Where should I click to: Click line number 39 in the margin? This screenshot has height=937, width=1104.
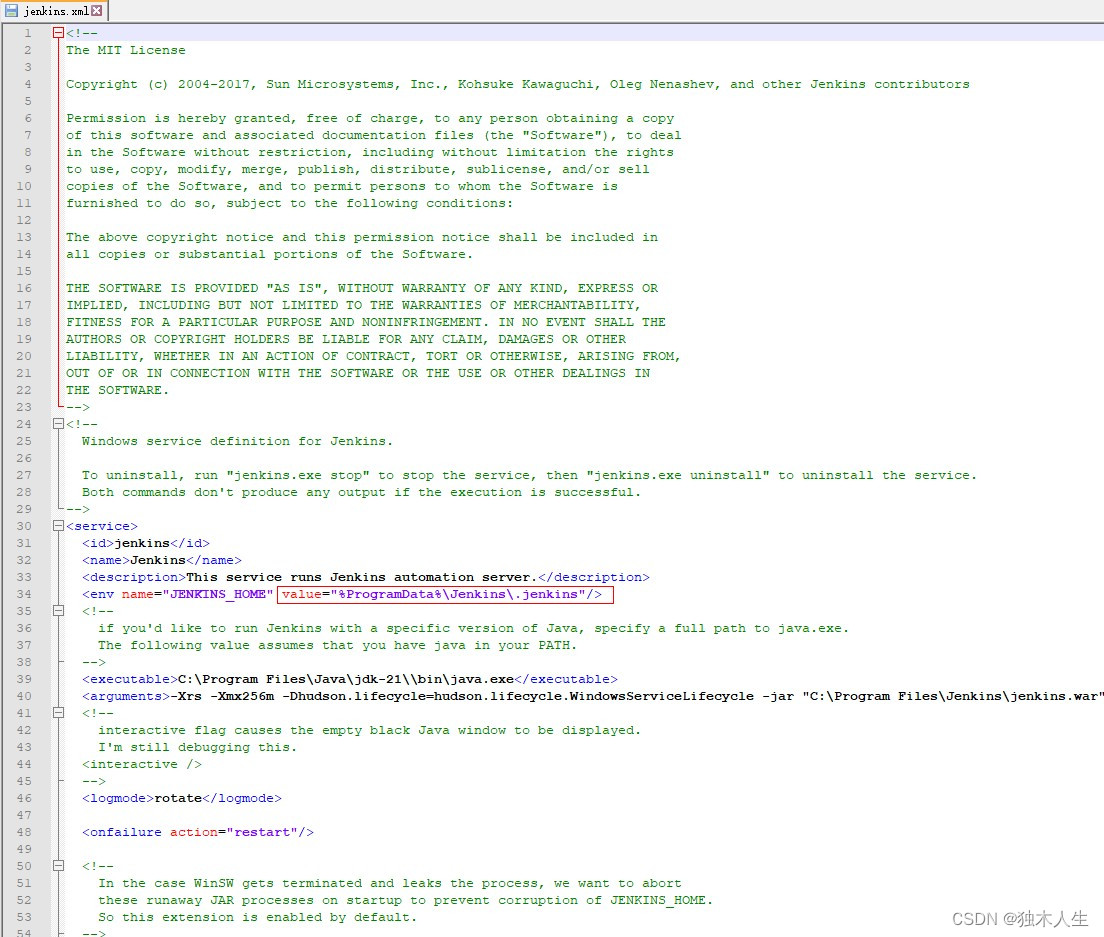24,679
